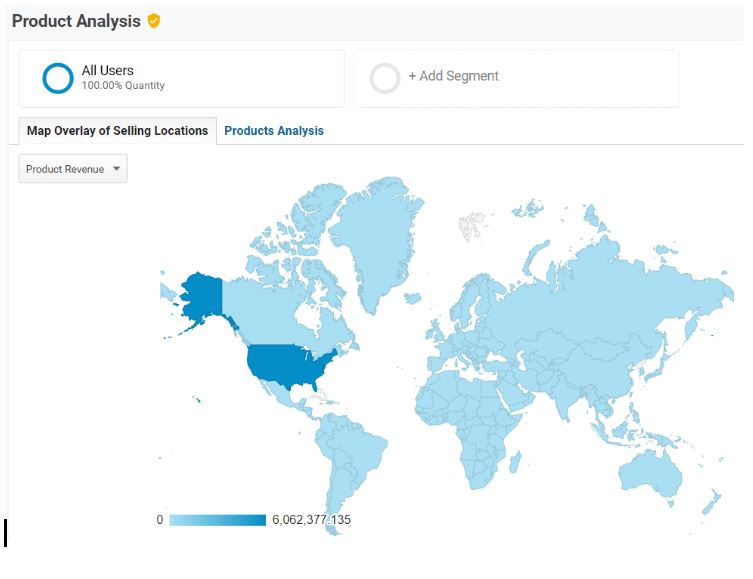753x579 pixels.
Task: Click the revenue gradient legend bar
Action: pyautogui.click(x=217, y=520)
